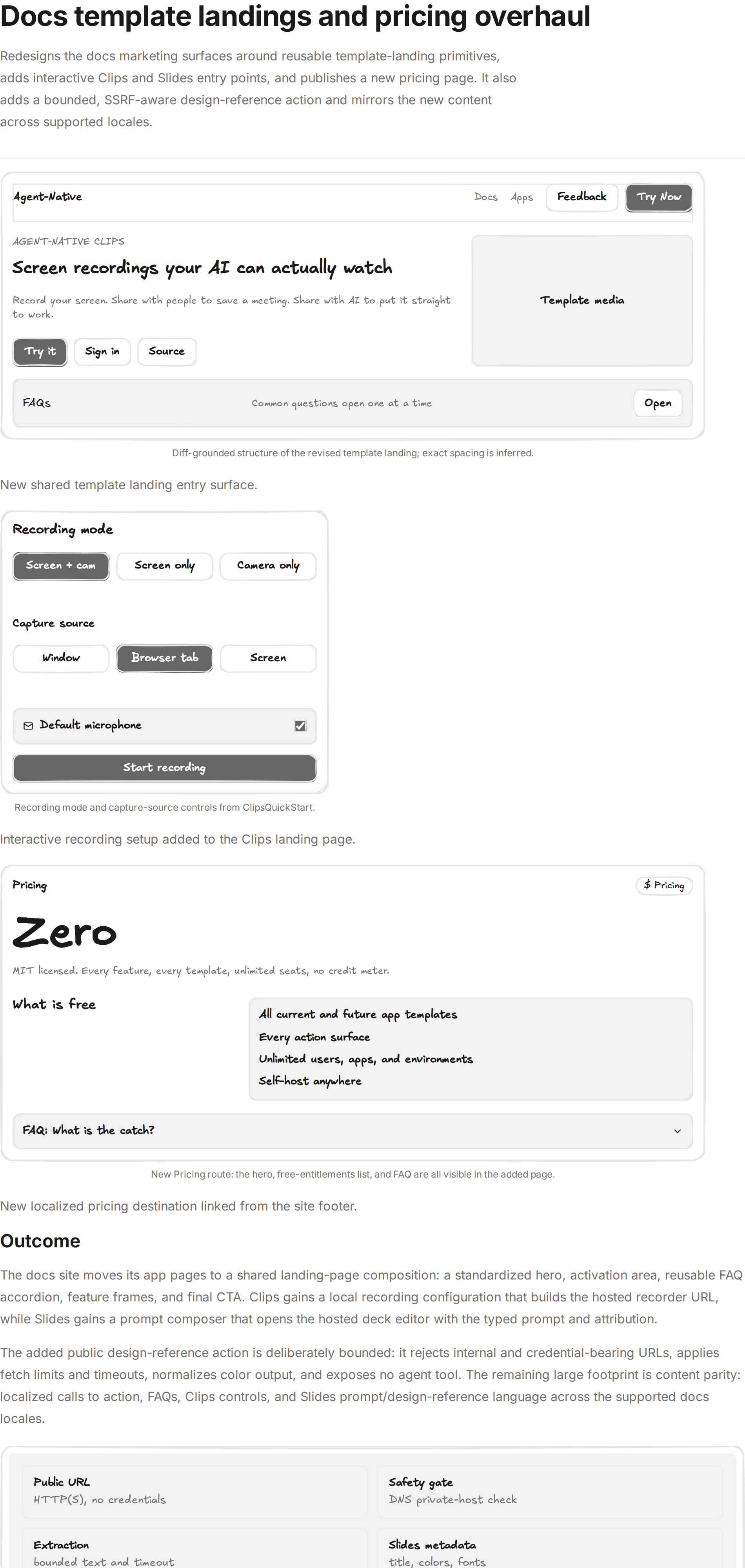The height and width of the screenshot is (1568, 745).
Task: Open the Source button
Action: pos(167,352)
